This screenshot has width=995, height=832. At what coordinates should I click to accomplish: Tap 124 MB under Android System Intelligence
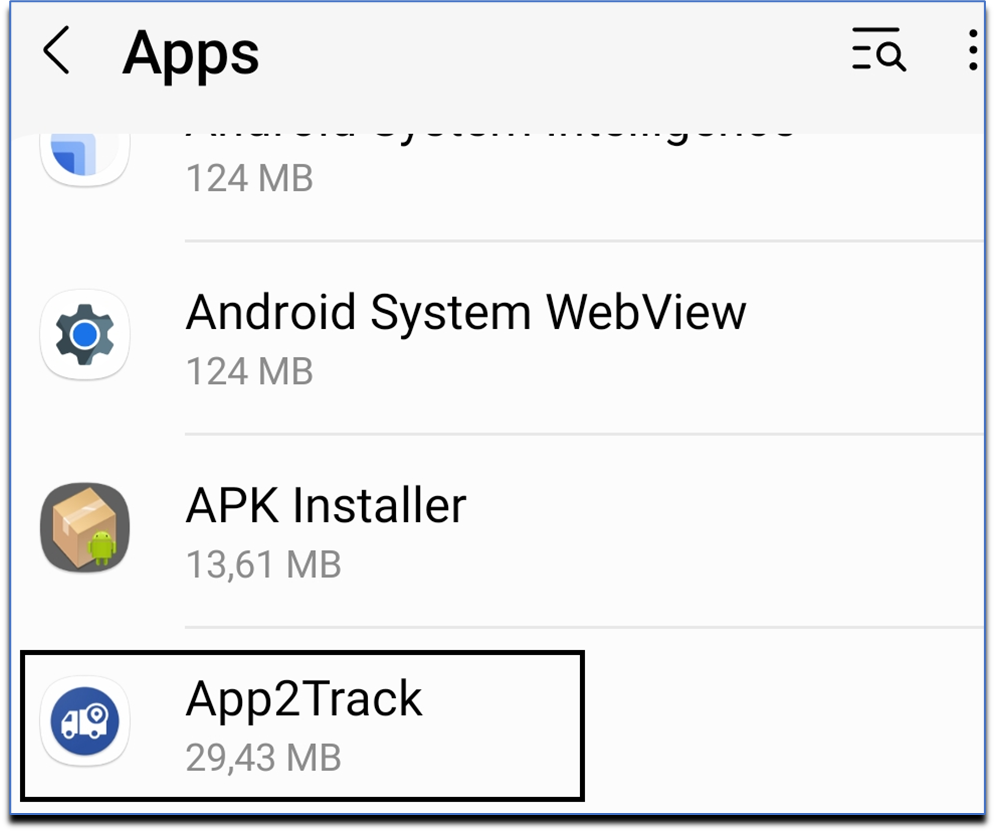[249, 178]
